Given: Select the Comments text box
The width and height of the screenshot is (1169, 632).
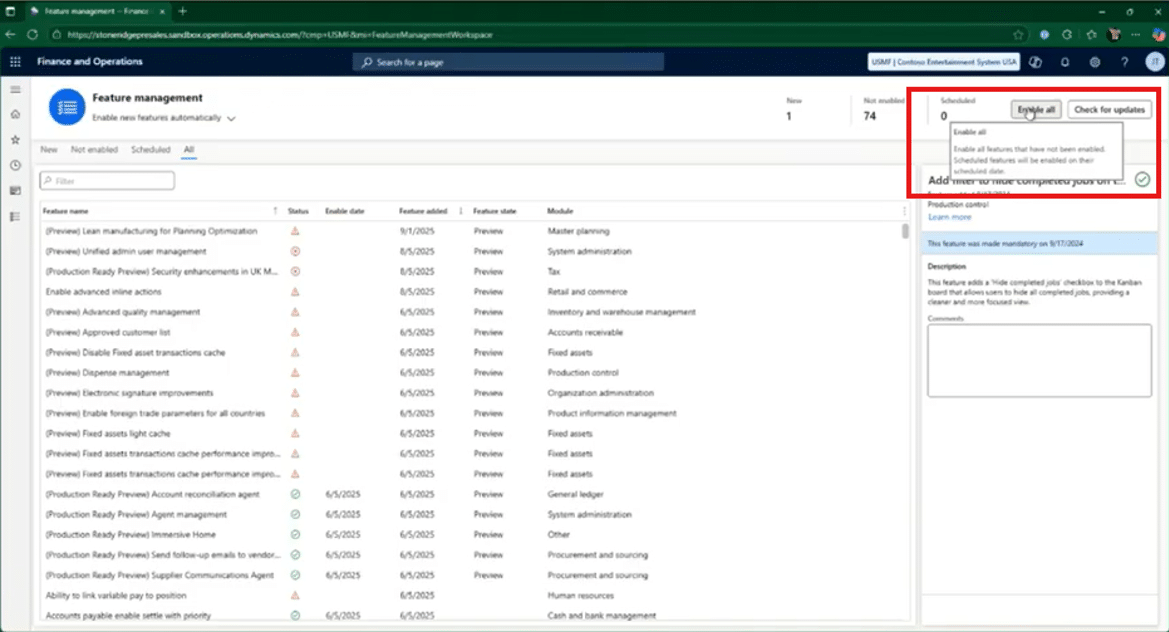Looking at the screenshot, I should [1039, 360].
